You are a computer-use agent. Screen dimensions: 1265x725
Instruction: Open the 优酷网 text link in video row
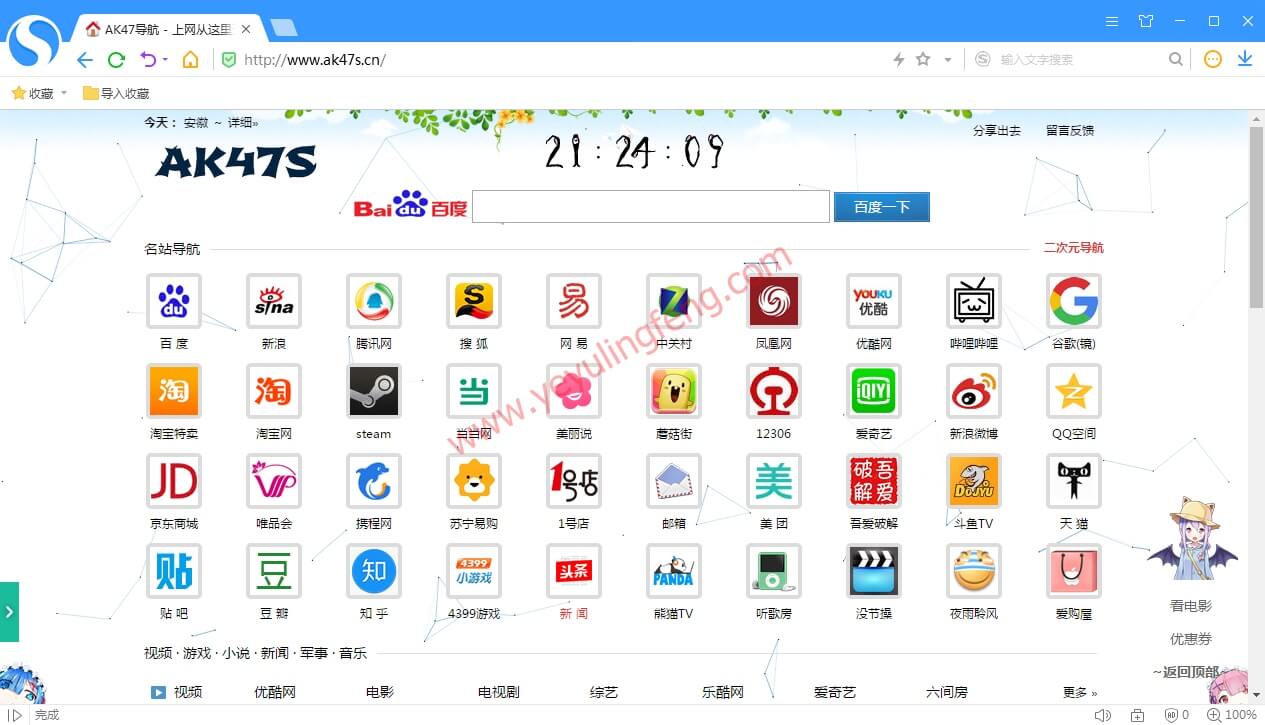pyautogui.click(x=275, y=692)
